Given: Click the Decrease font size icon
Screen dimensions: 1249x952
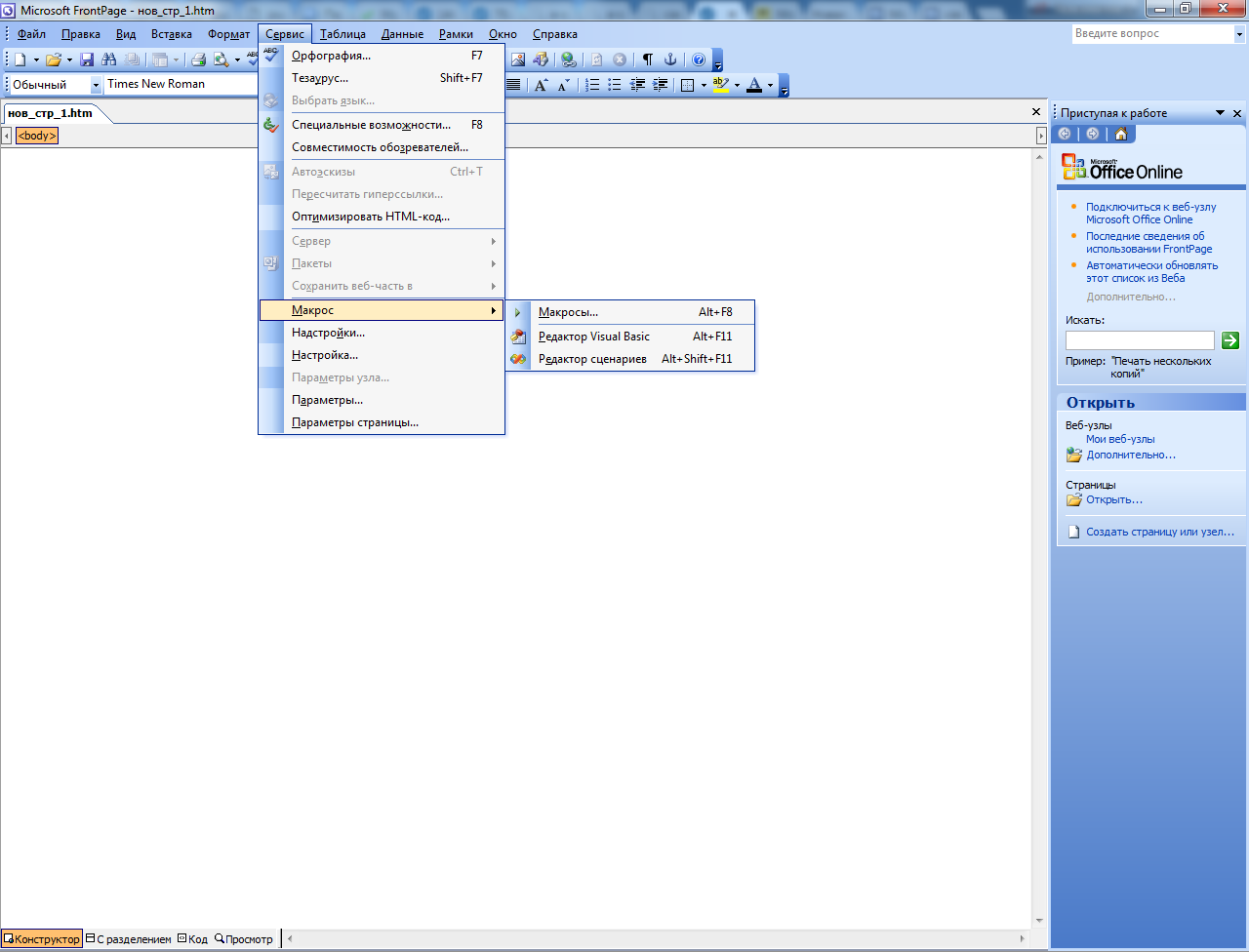Looking at the screenshot, I should [x=564, y=85].
